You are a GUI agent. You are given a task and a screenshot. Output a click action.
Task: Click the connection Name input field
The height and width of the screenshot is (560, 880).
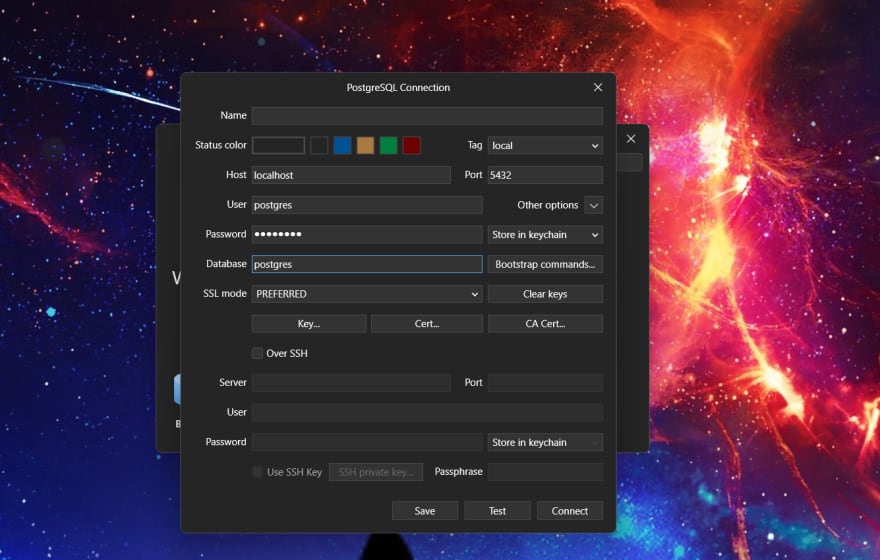click(x=427, y=116)
